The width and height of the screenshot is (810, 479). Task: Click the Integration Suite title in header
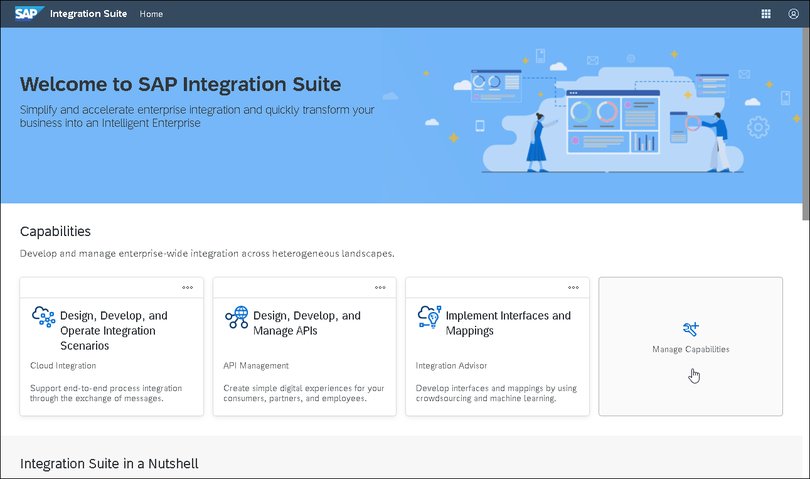88,14
